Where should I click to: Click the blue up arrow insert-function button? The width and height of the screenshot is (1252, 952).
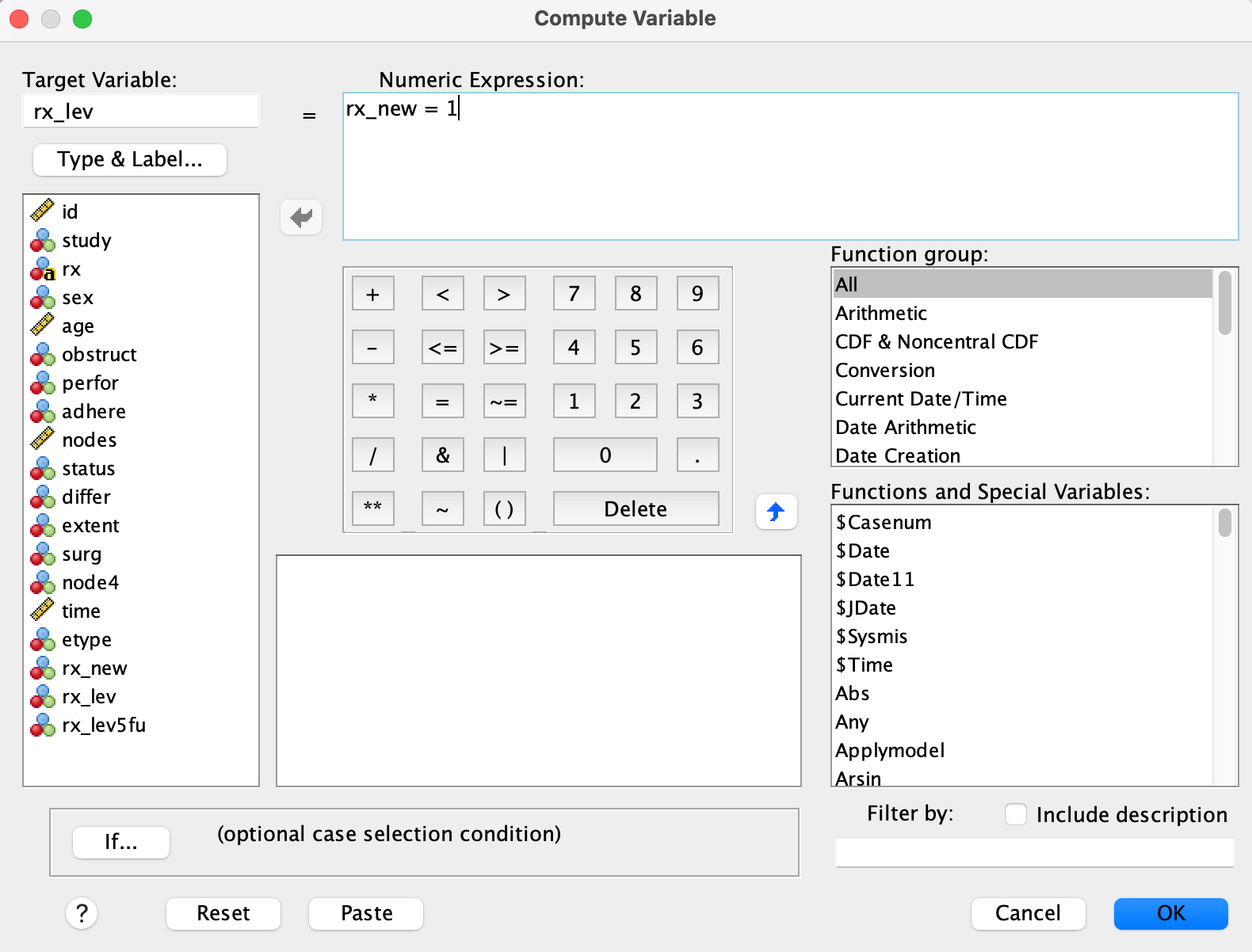tap(776, 512)
